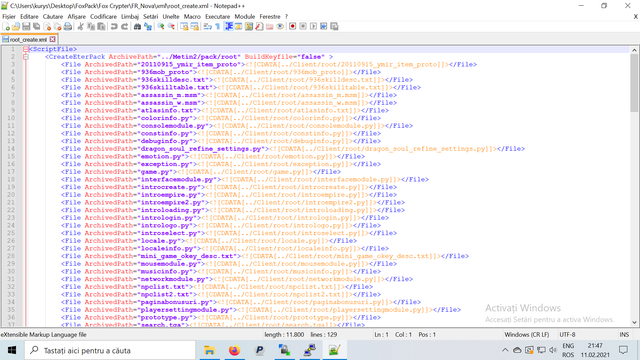
Task: Click the scrollbar down arrow
Action: [x=634, y=322]
